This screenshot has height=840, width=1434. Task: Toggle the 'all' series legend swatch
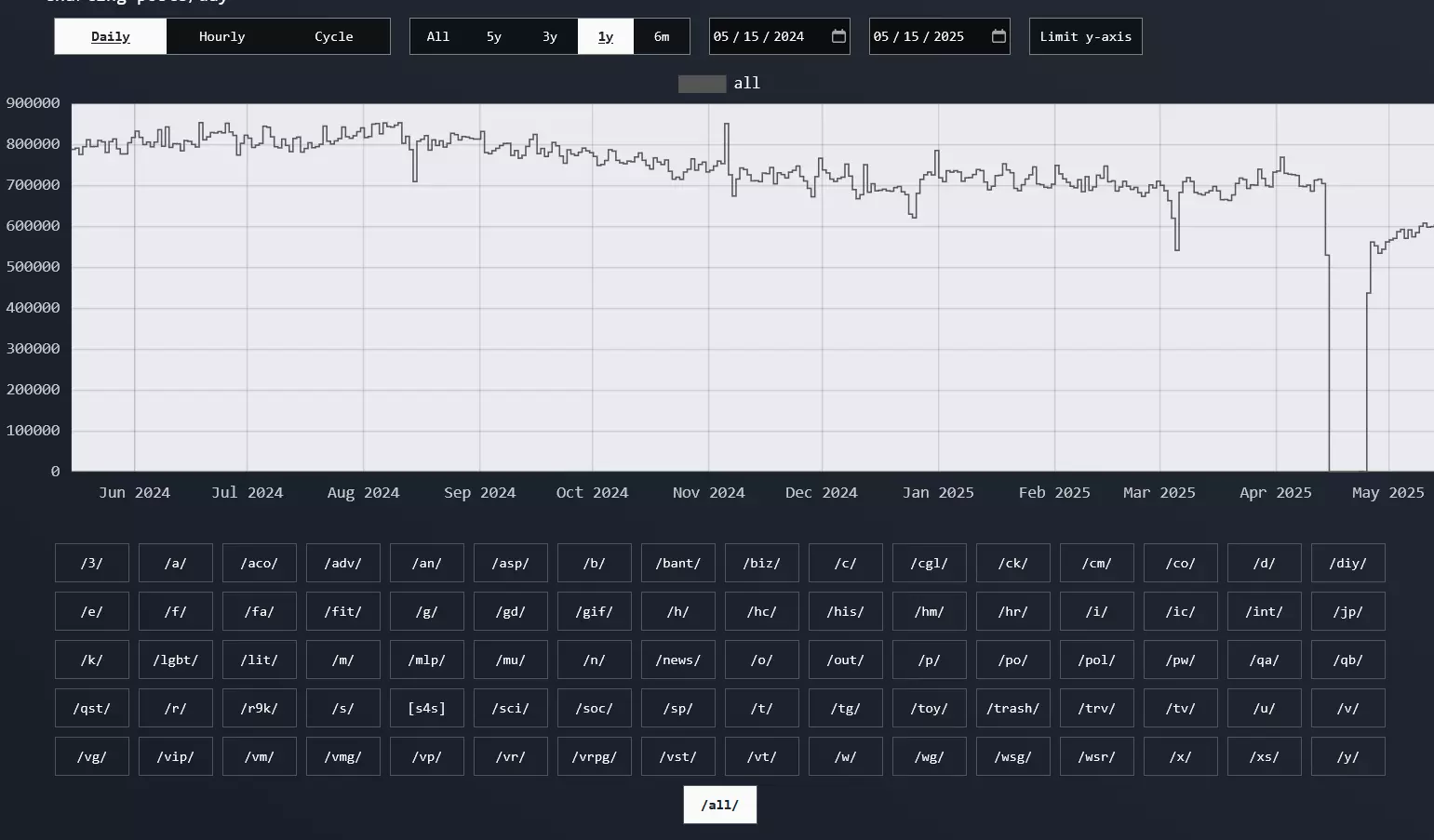tap(702, 84)
